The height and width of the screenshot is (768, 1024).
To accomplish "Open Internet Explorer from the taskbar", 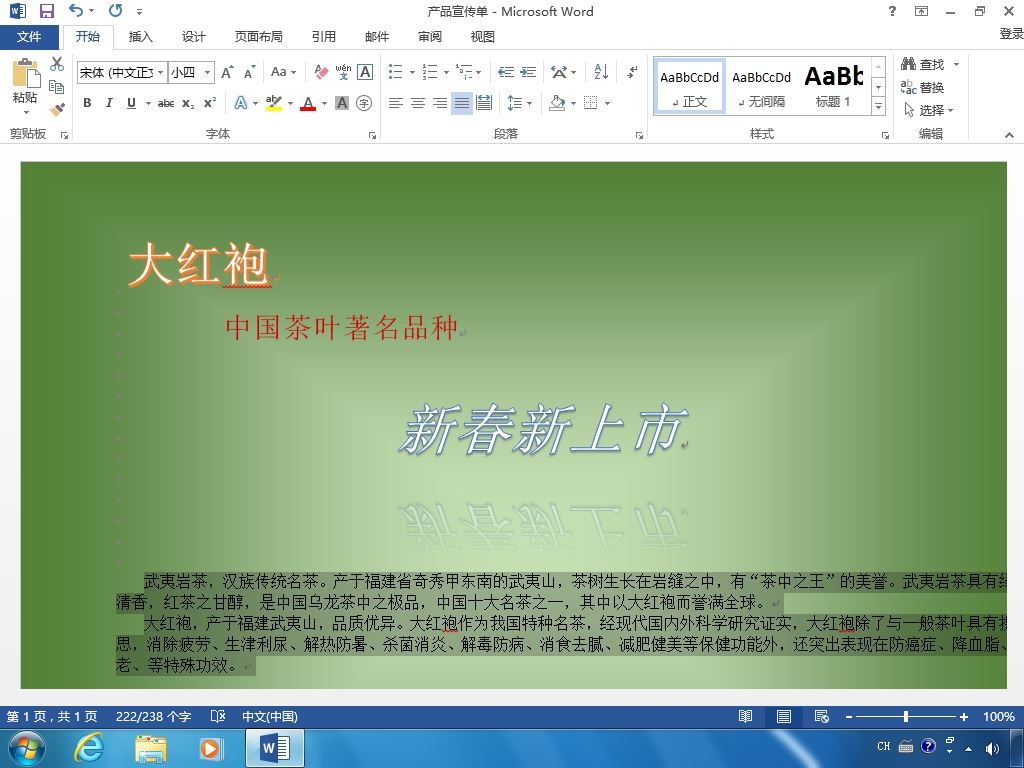I will 89,748.
